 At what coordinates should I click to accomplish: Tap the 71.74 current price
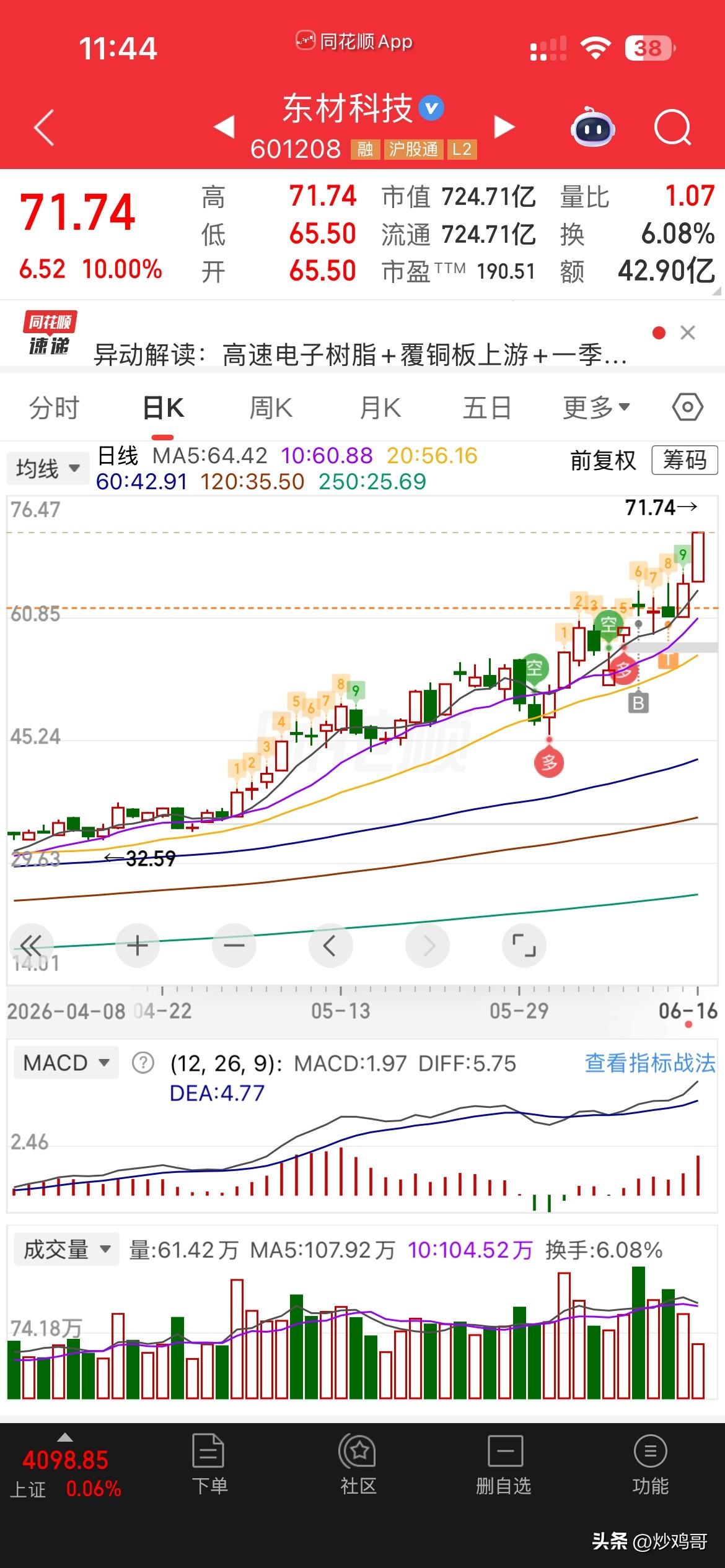tap(77, 212)
